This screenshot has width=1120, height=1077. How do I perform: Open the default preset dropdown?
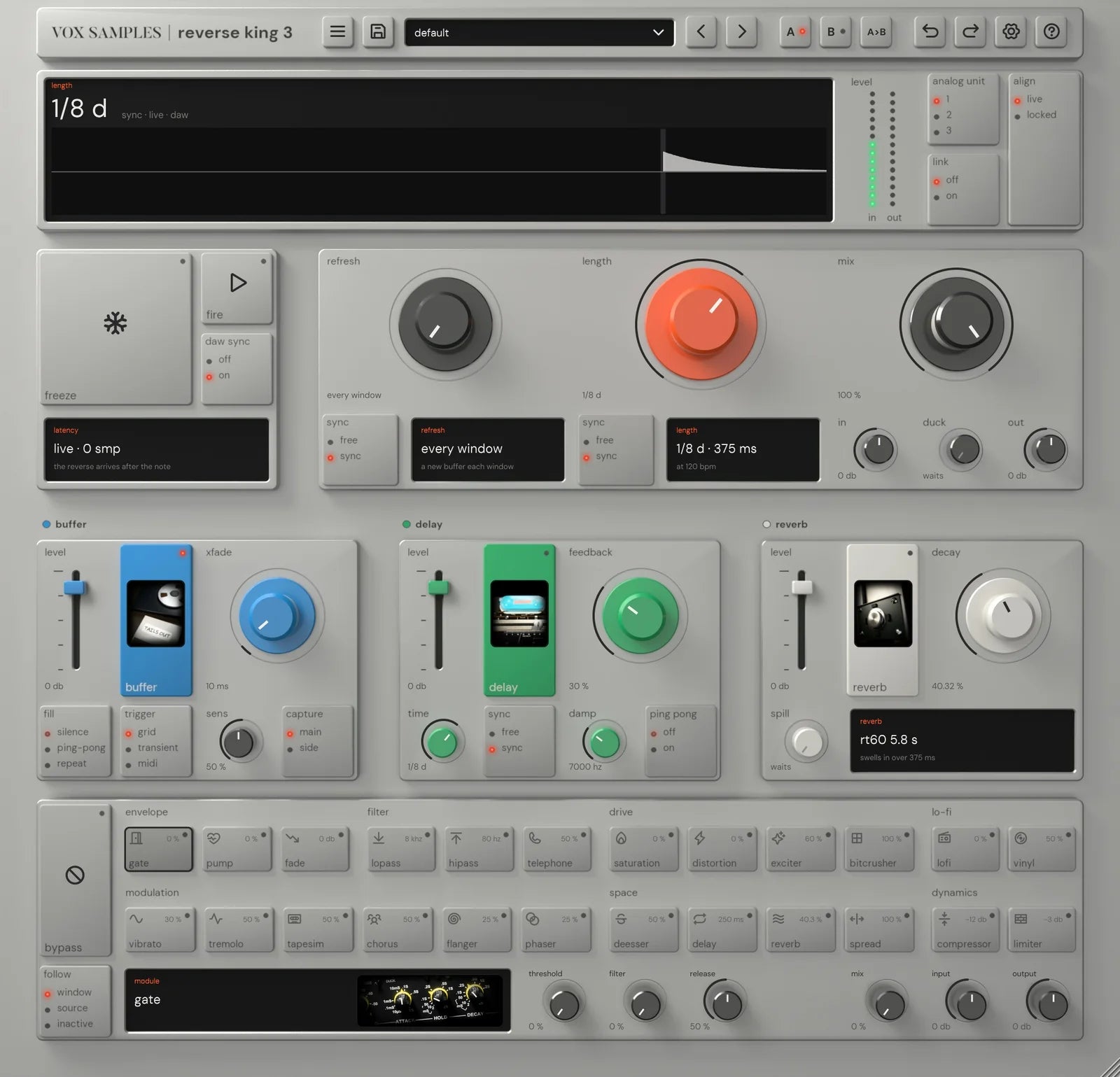[539, 32]
